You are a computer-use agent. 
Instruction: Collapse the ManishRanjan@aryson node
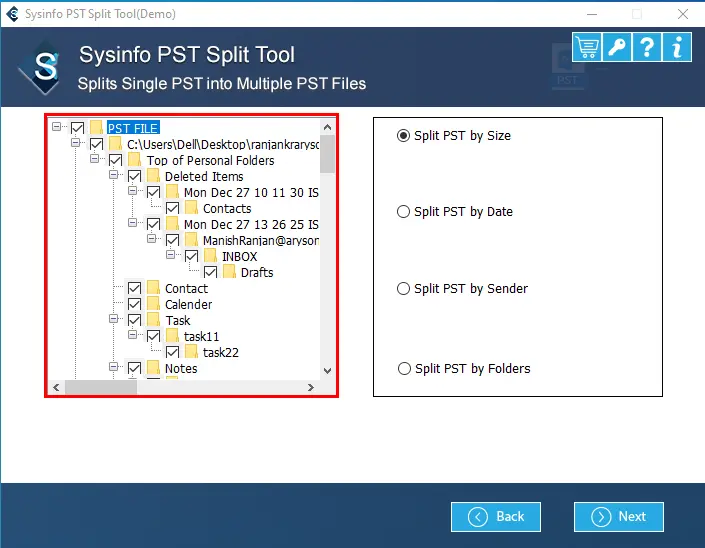[152, 238]
